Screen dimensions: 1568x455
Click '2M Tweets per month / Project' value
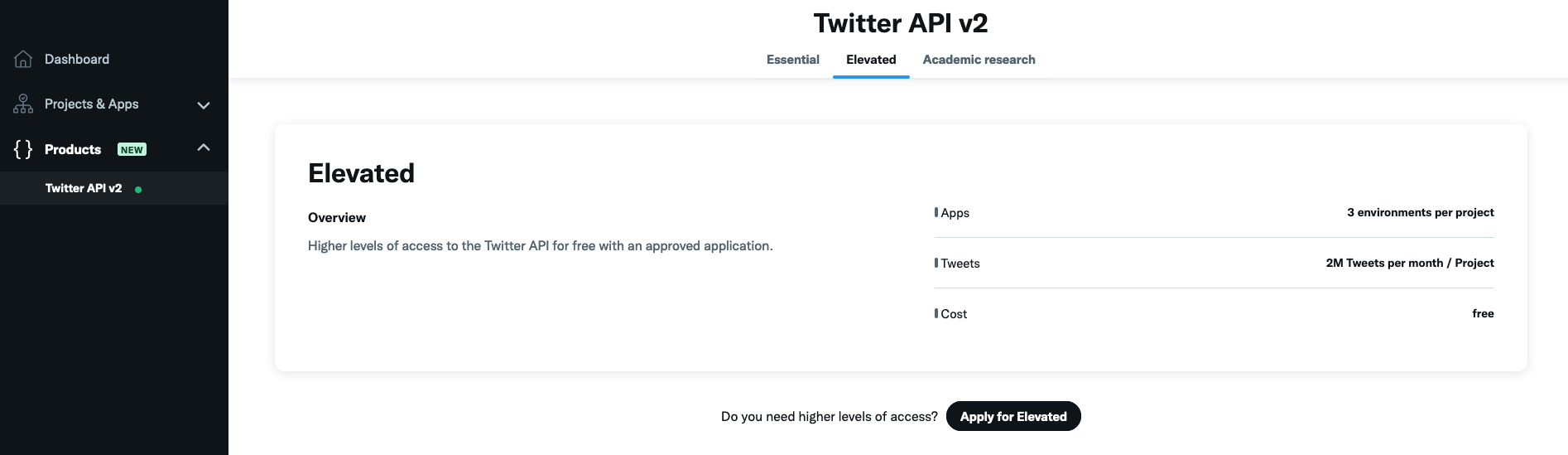(x=1410, y=263)
